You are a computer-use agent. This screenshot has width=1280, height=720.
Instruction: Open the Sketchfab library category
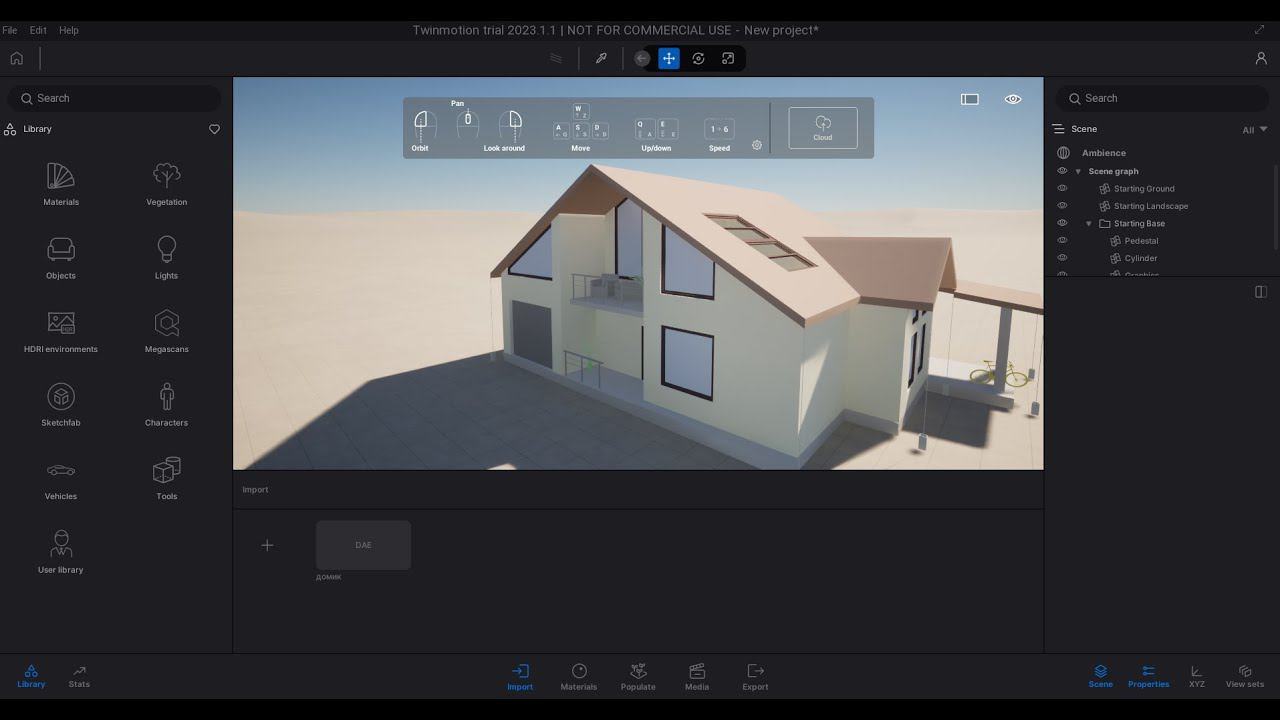coord(61,405)
